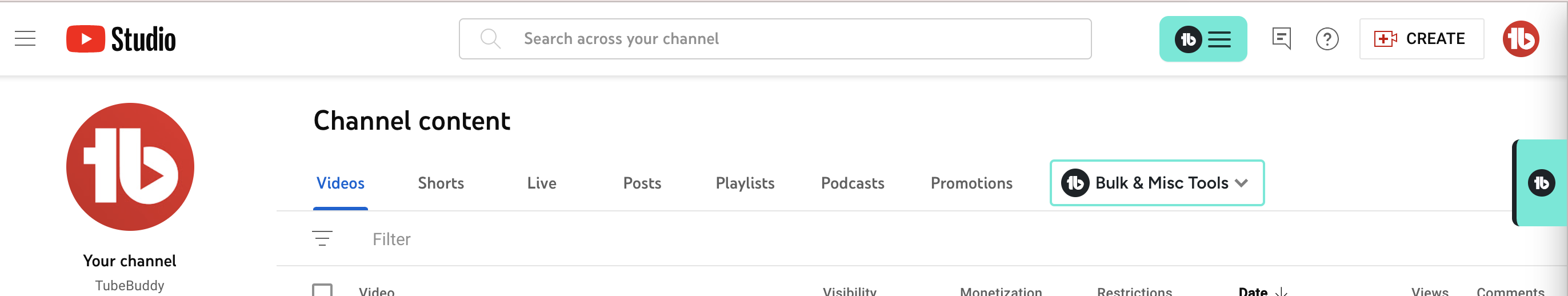Open the account avatar menu
1568x296 pixels.
[1521, 39]
